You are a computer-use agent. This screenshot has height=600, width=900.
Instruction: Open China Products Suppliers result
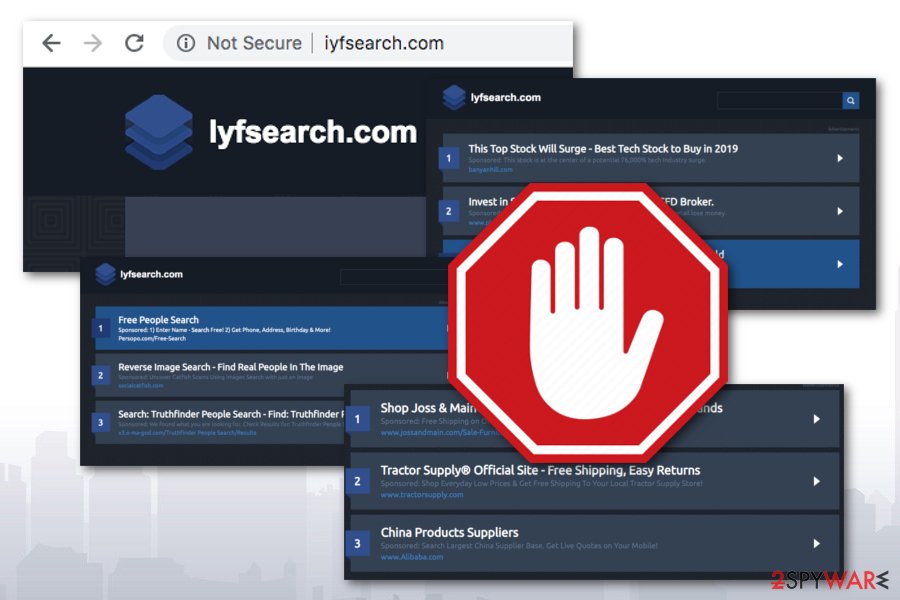[x=449, y=532]
